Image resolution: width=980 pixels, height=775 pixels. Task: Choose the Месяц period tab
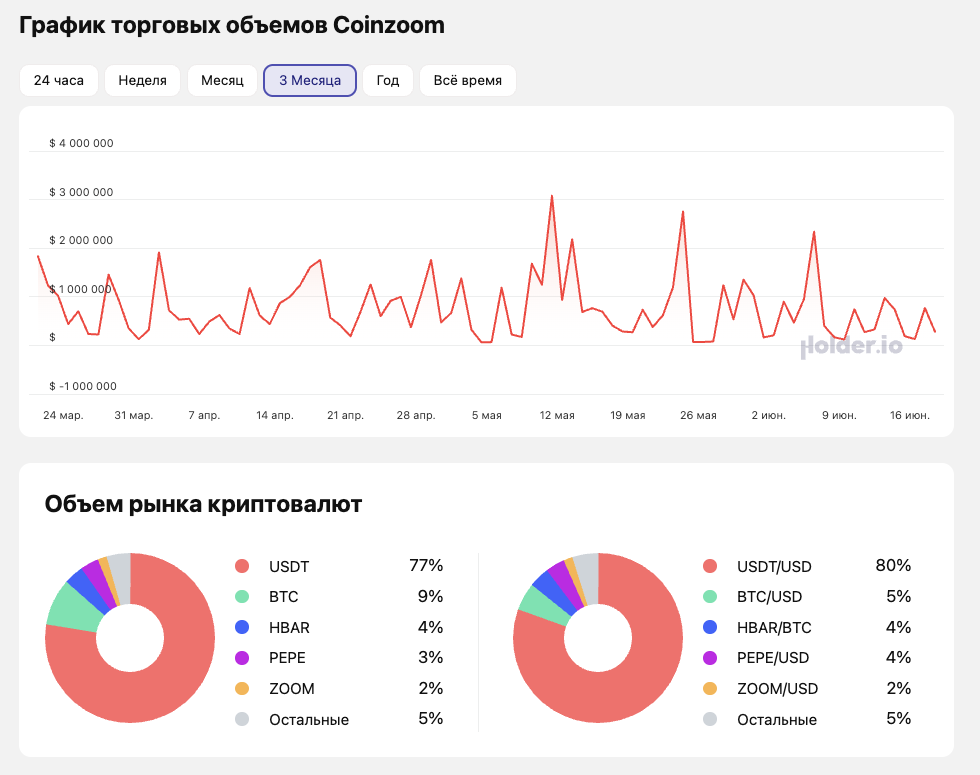click(222, 81)
